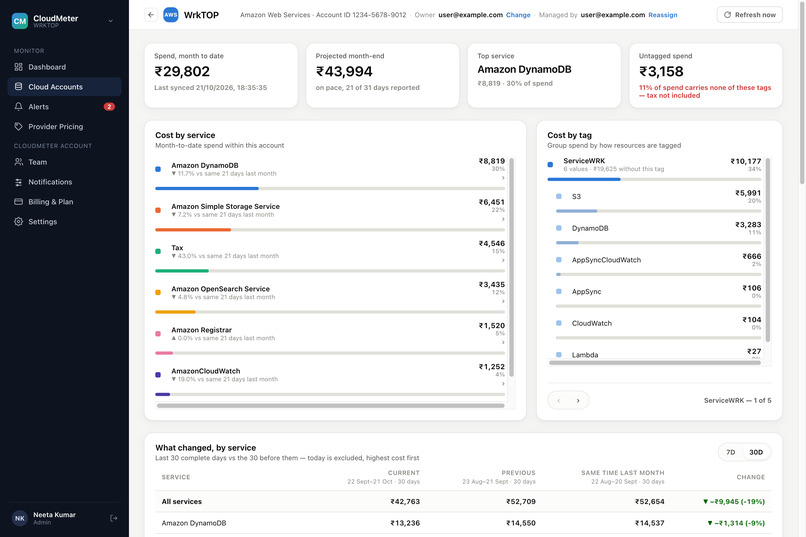Click the Provider Pricing tag icon
This screenshot has height=537, width=806.
(x=19, y=126)
